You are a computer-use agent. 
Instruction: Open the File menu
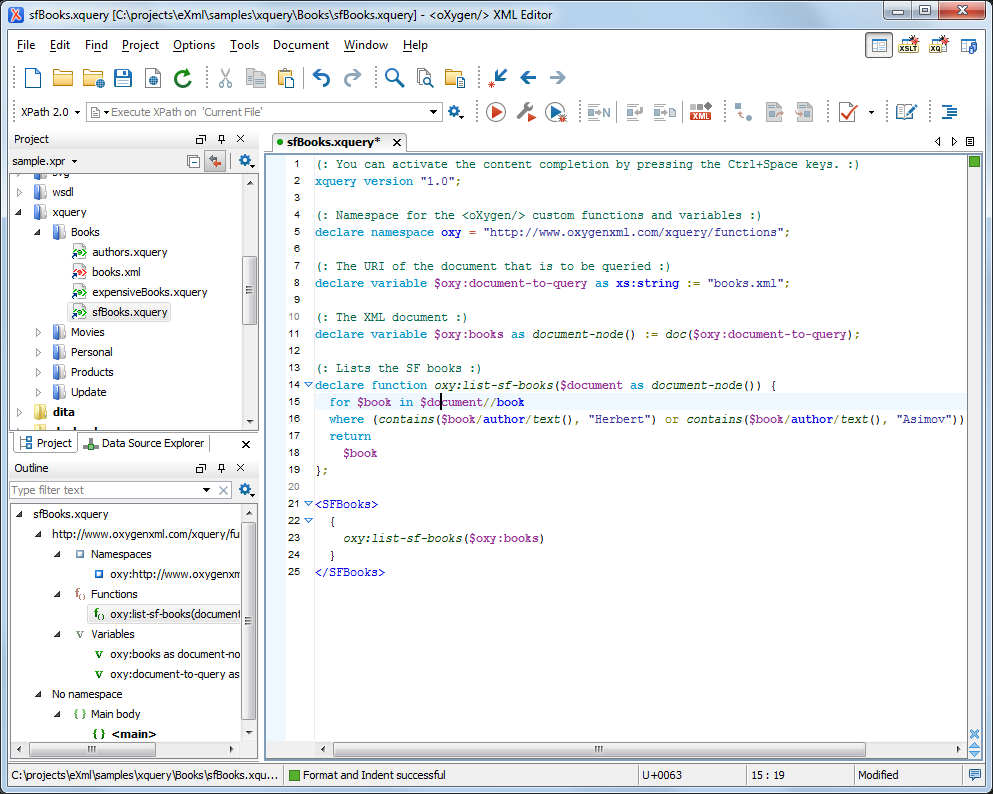click(x=26, y=45)
